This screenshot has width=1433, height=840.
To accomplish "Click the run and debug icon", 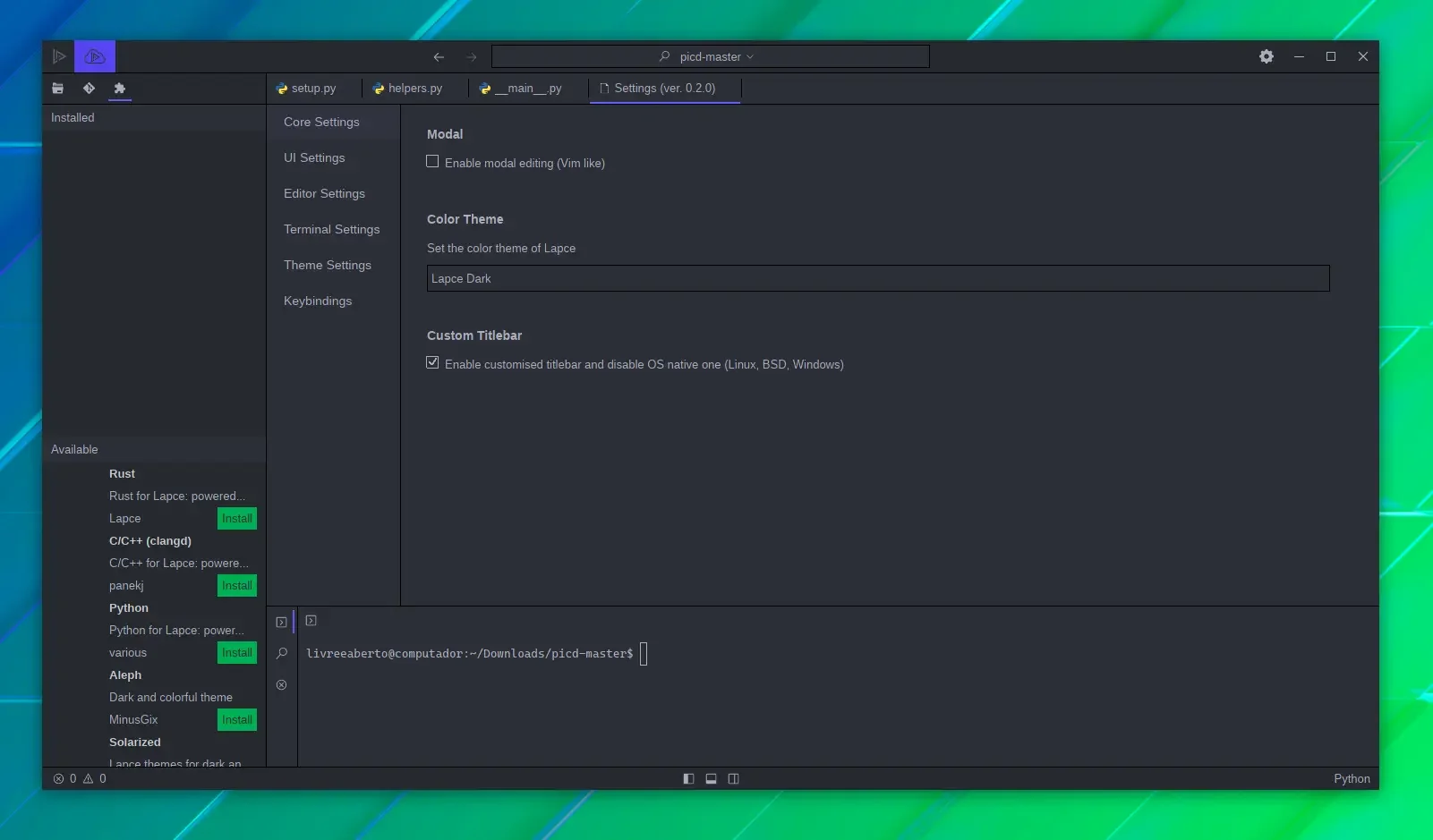I will pyautogui.click(x=59, y=56).
